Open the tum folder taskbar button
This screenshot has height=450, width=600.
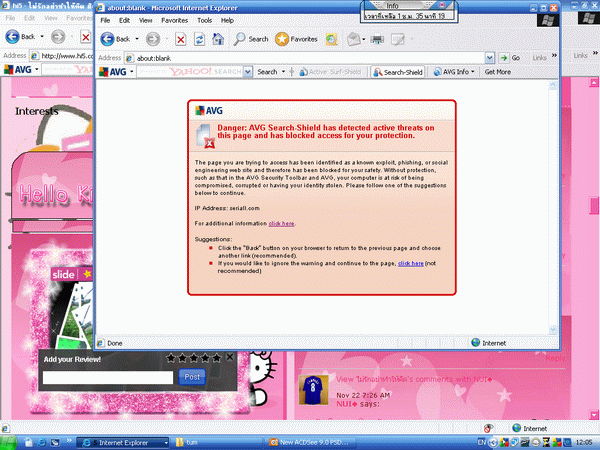(218, 443)
